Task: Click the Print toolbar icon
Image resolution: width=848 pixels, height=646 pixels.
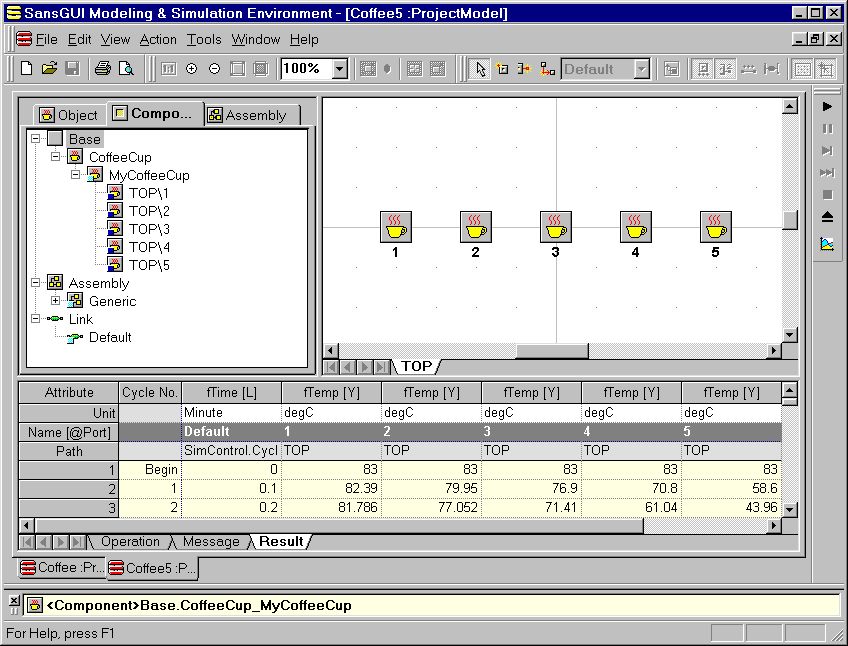Action: [102, 69]
